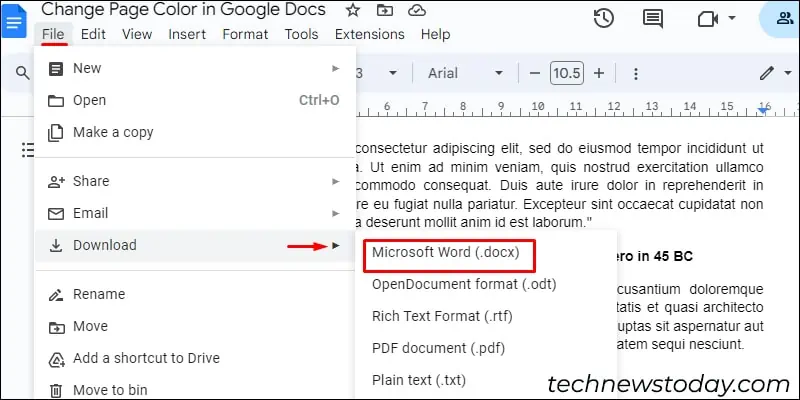Click the document title text

coord(184,10)
